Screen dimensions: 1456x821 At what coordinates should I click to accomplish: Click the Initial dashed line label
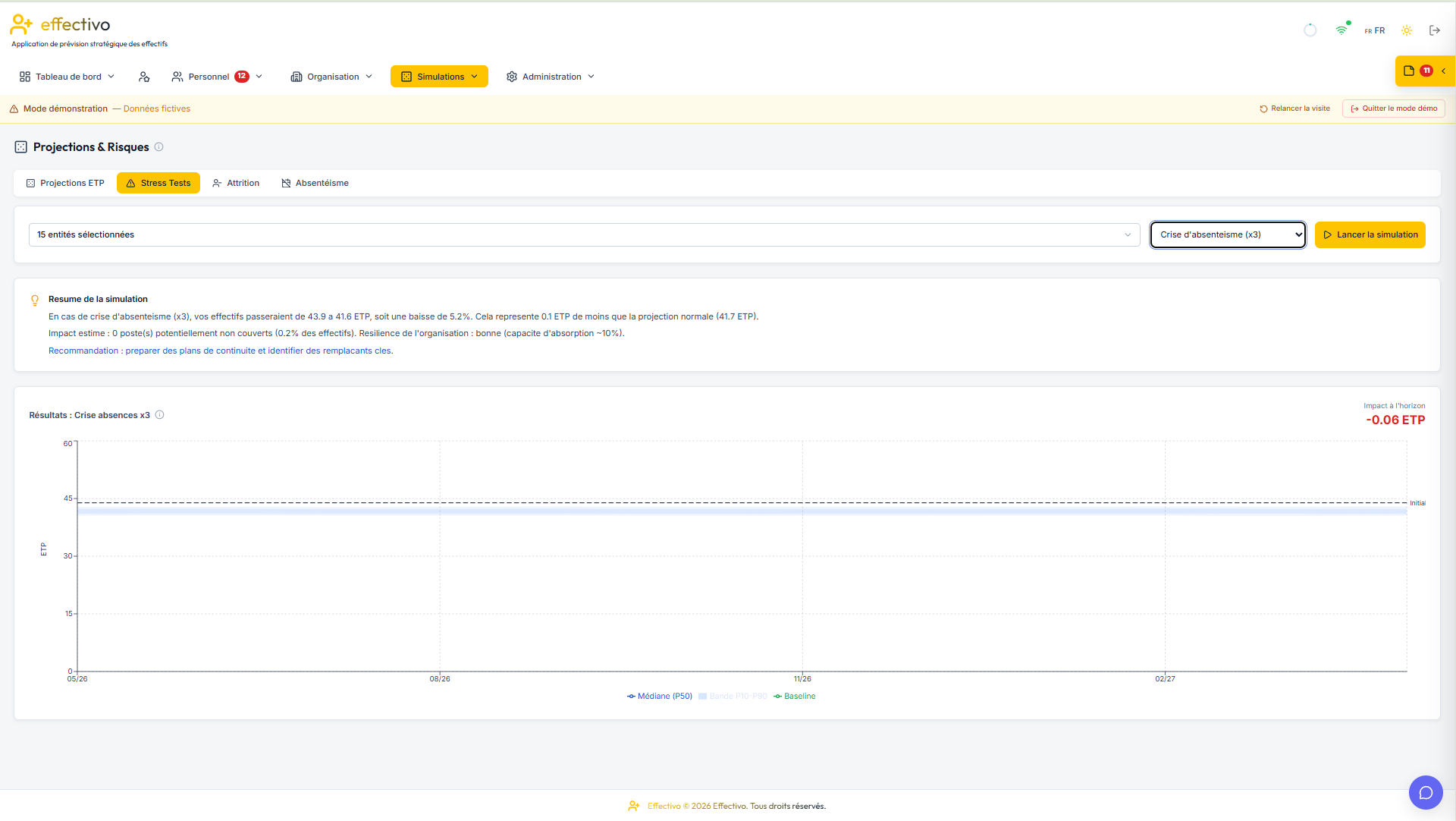(1417, 503)
